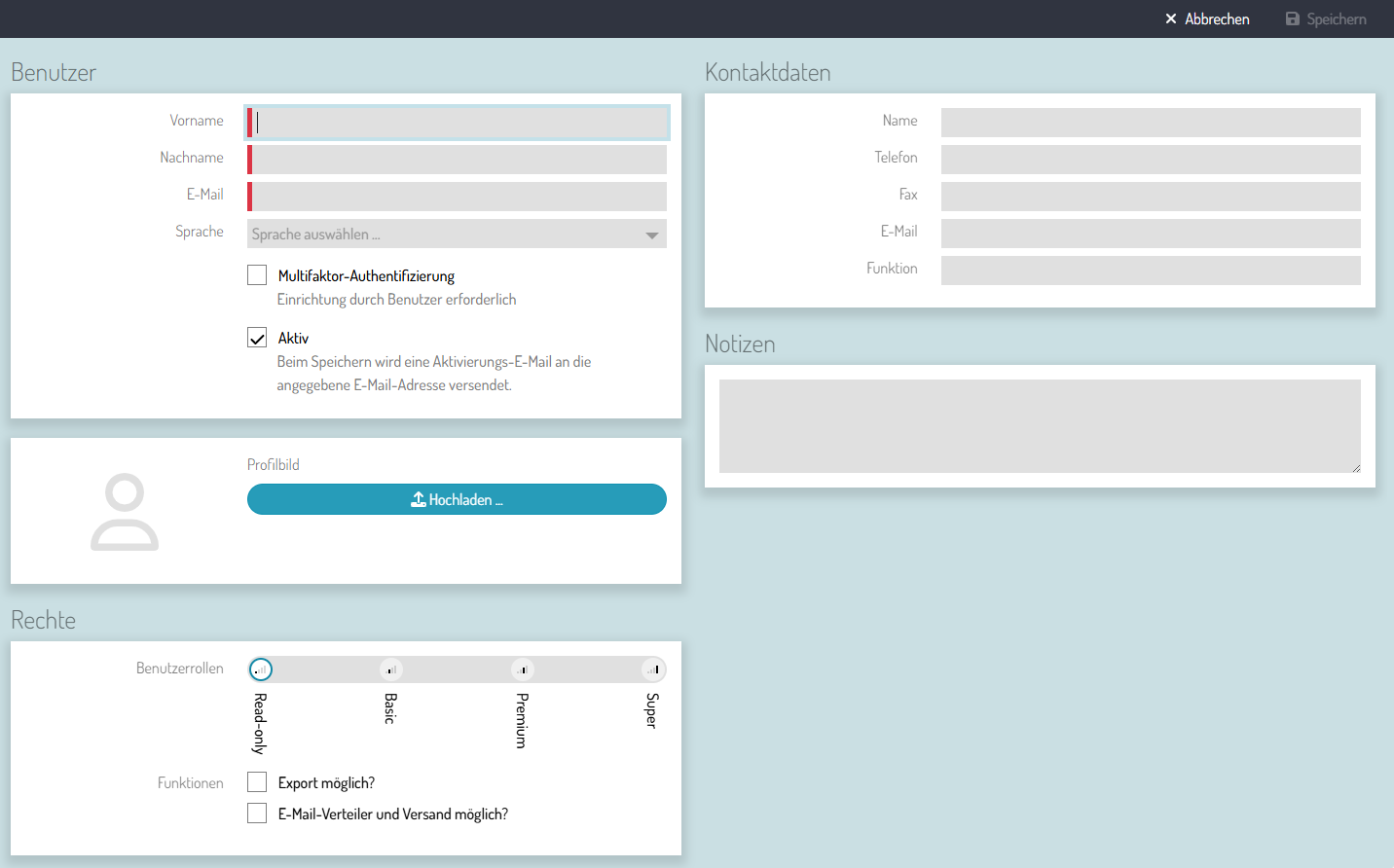Select the Super role signal icon
Screen dimensions: 1394x868
pyautogui.click(x=653, y=669)
